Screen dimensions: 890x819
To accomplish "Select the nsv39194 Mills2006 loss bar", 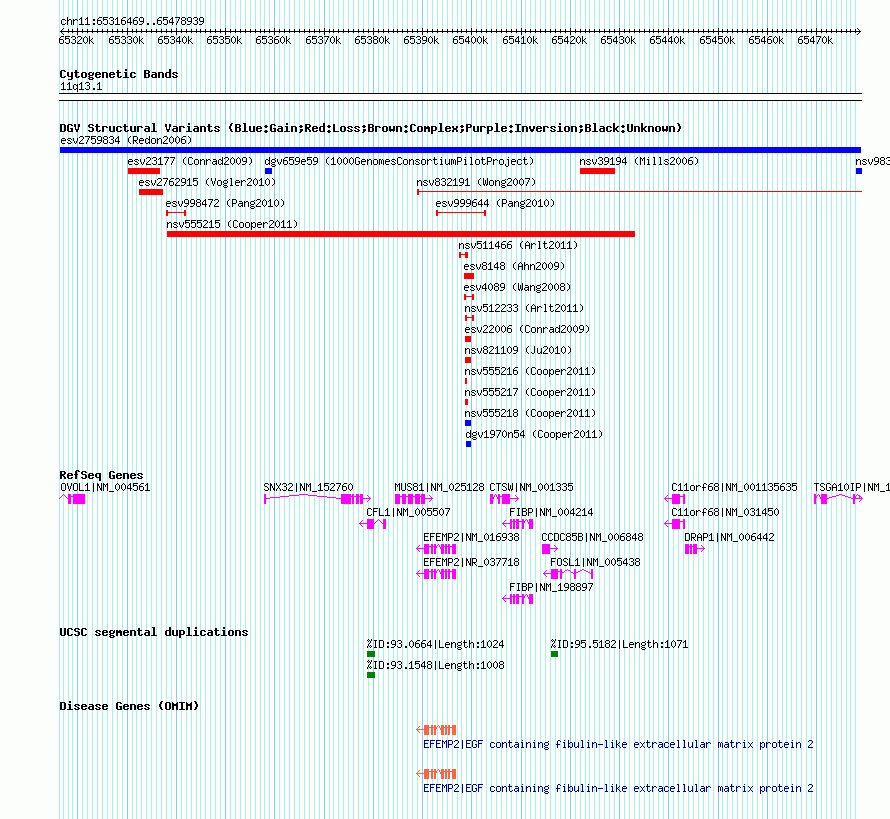I will click(x=597, y=171).
